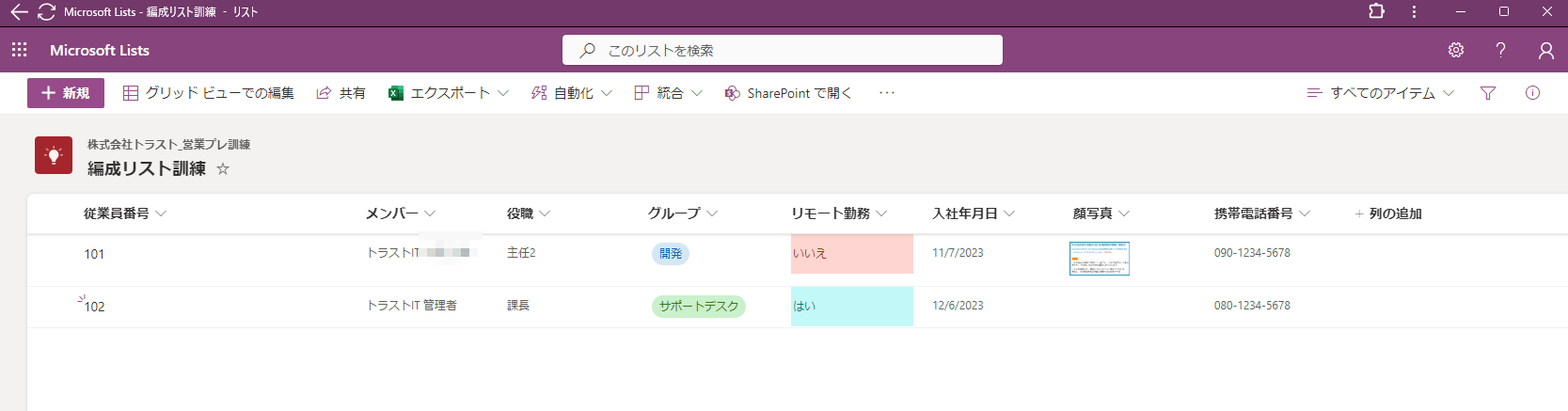Screen dimensions: 1568x411
Task: Click グリッド ビューでの編集 button
Action: [209, 93]
